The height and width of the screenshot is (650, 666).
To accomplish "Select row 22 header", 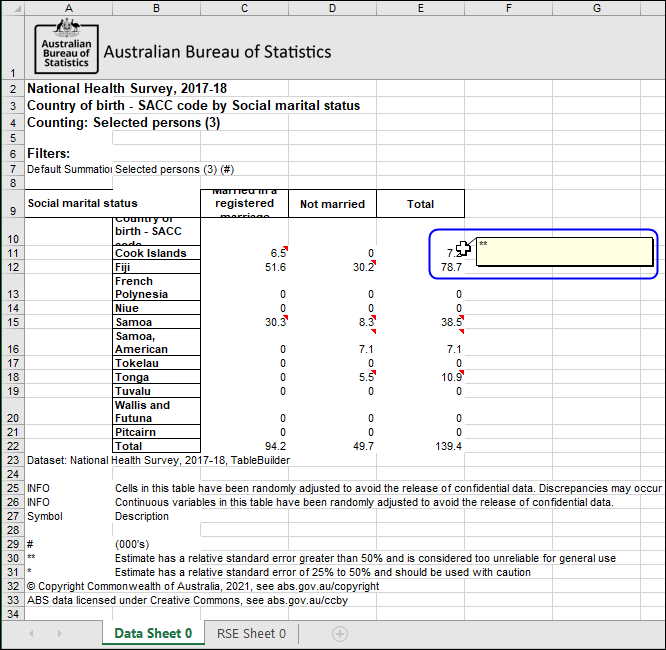I will (12, 446).
